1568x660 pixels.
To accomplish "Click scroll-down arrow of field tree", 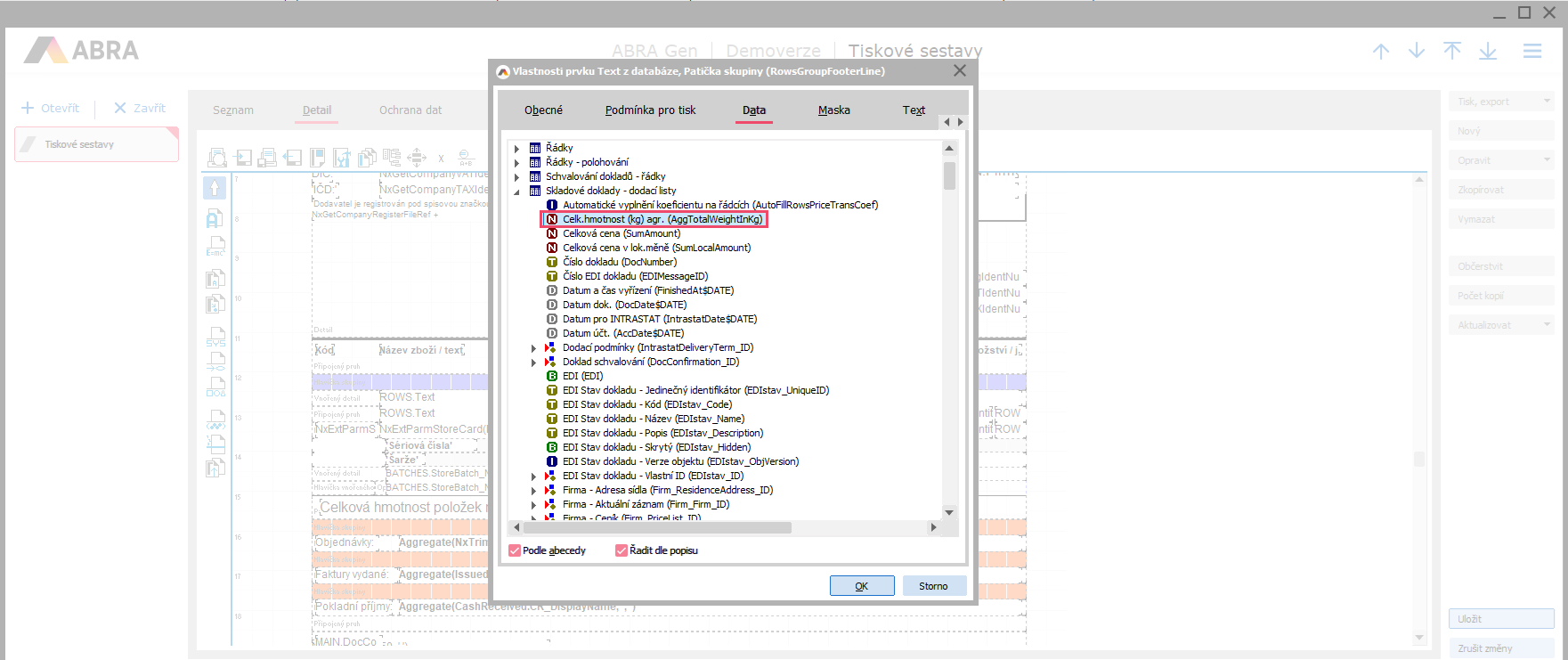I will (949, 513).
